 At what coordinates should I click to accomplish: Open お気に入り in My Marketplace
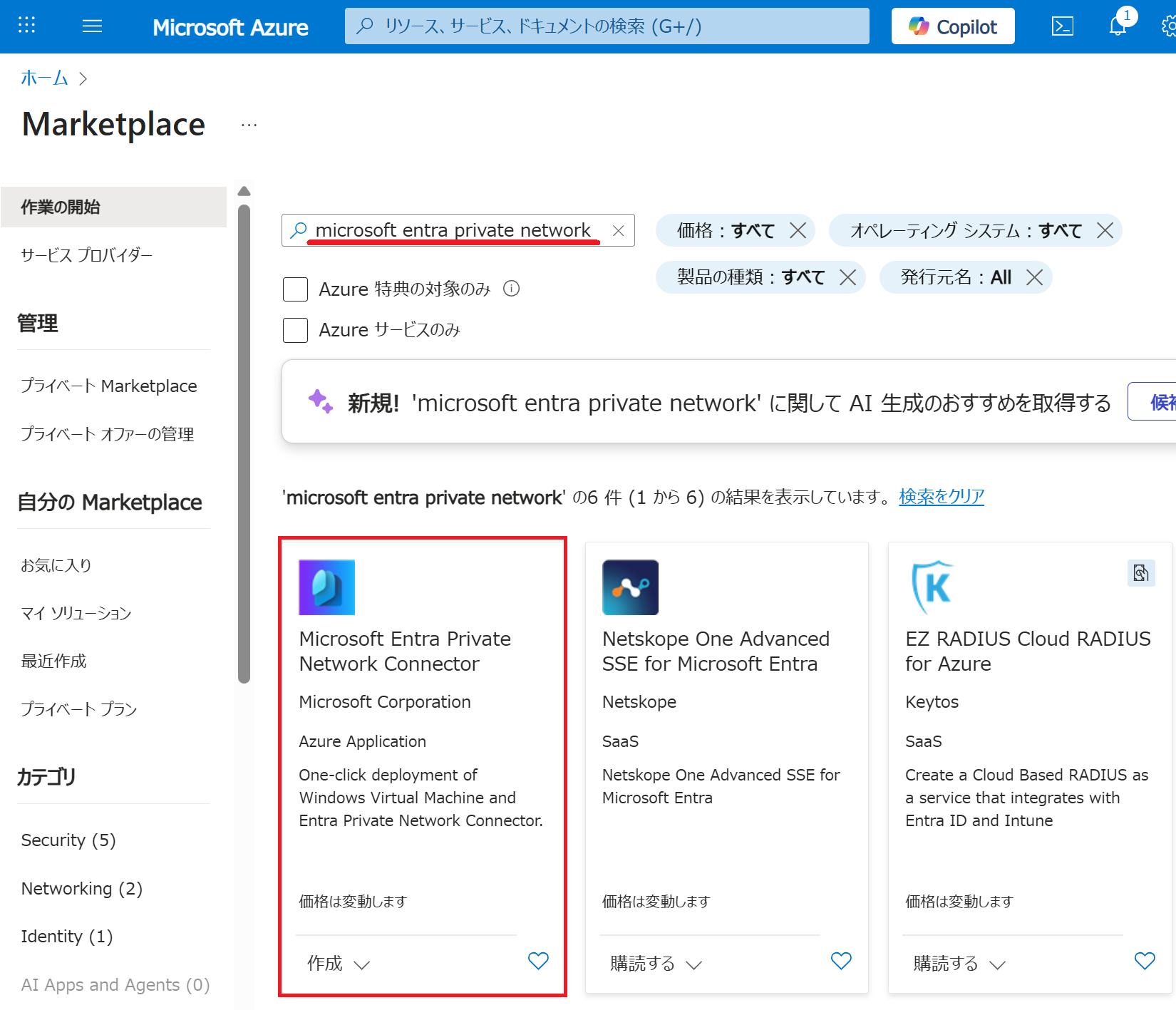coord(56,565)
